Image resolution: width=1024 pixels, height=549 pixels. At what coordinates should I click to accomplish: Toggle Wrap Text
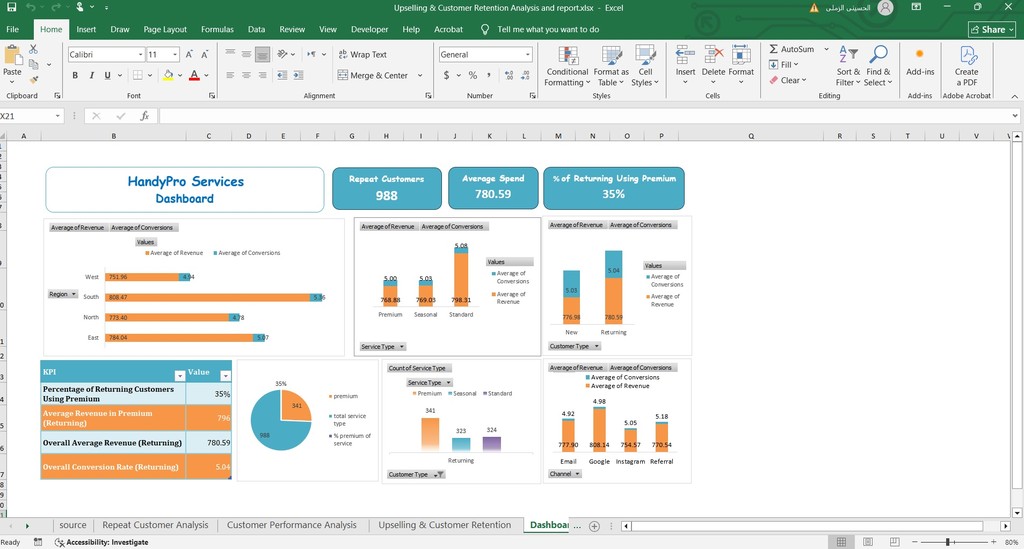(x=362, y=55)
